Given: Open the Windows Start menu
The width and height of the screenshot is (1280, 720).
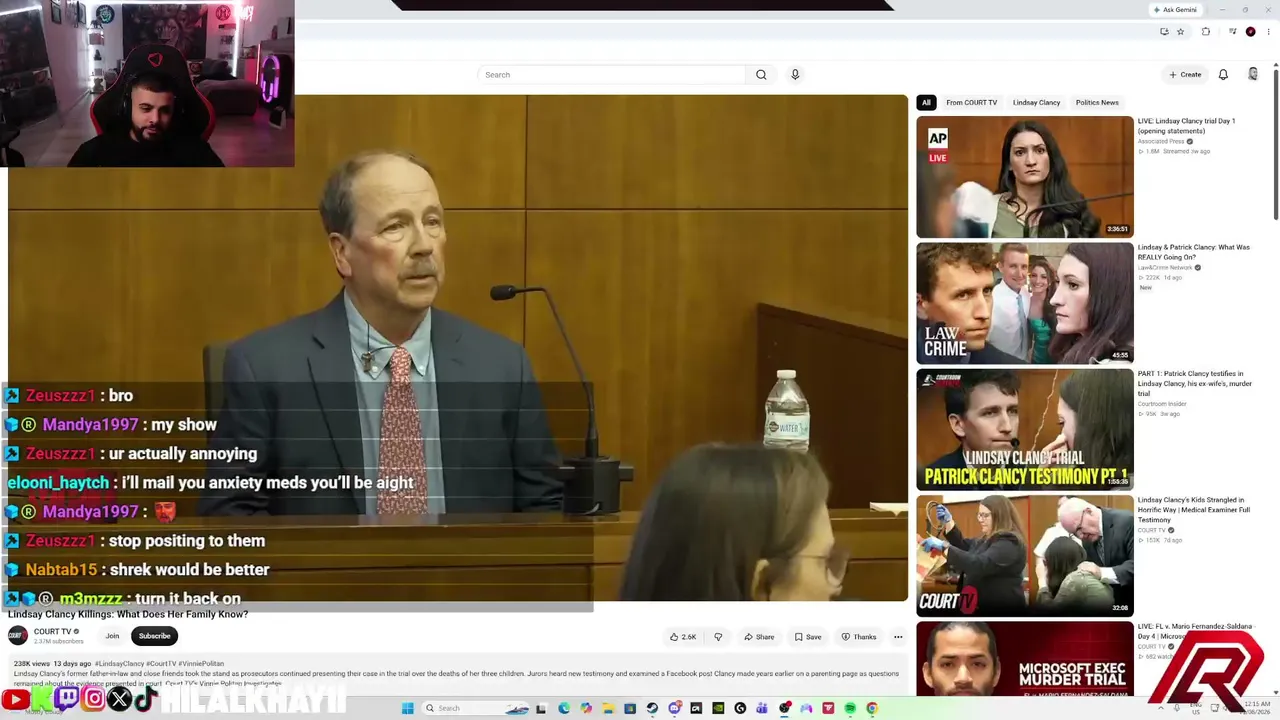Looking at the screenshot, I should (407, 708).
